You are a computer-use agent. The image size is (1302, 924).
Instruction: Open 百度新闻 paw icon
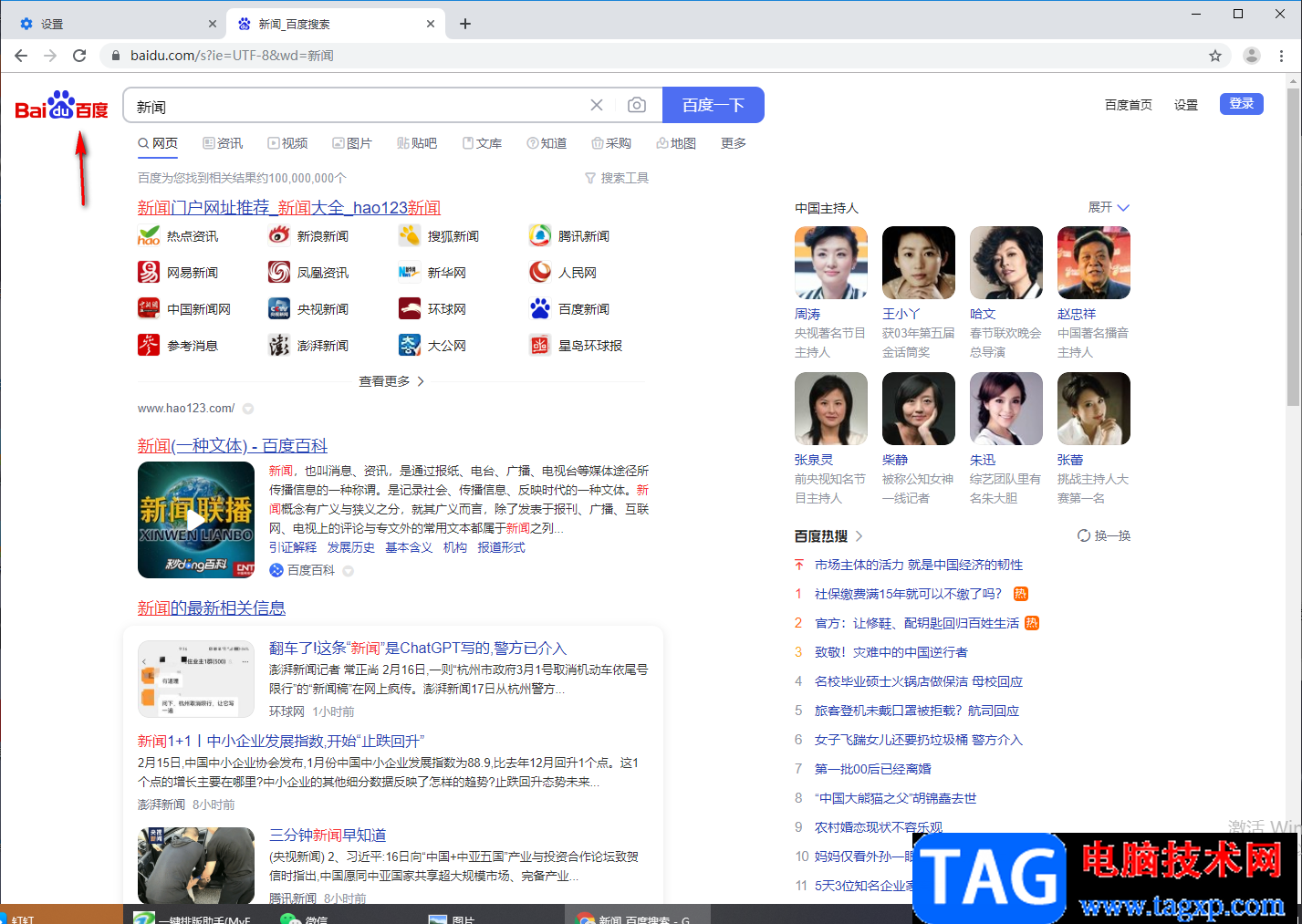point(540,308)
